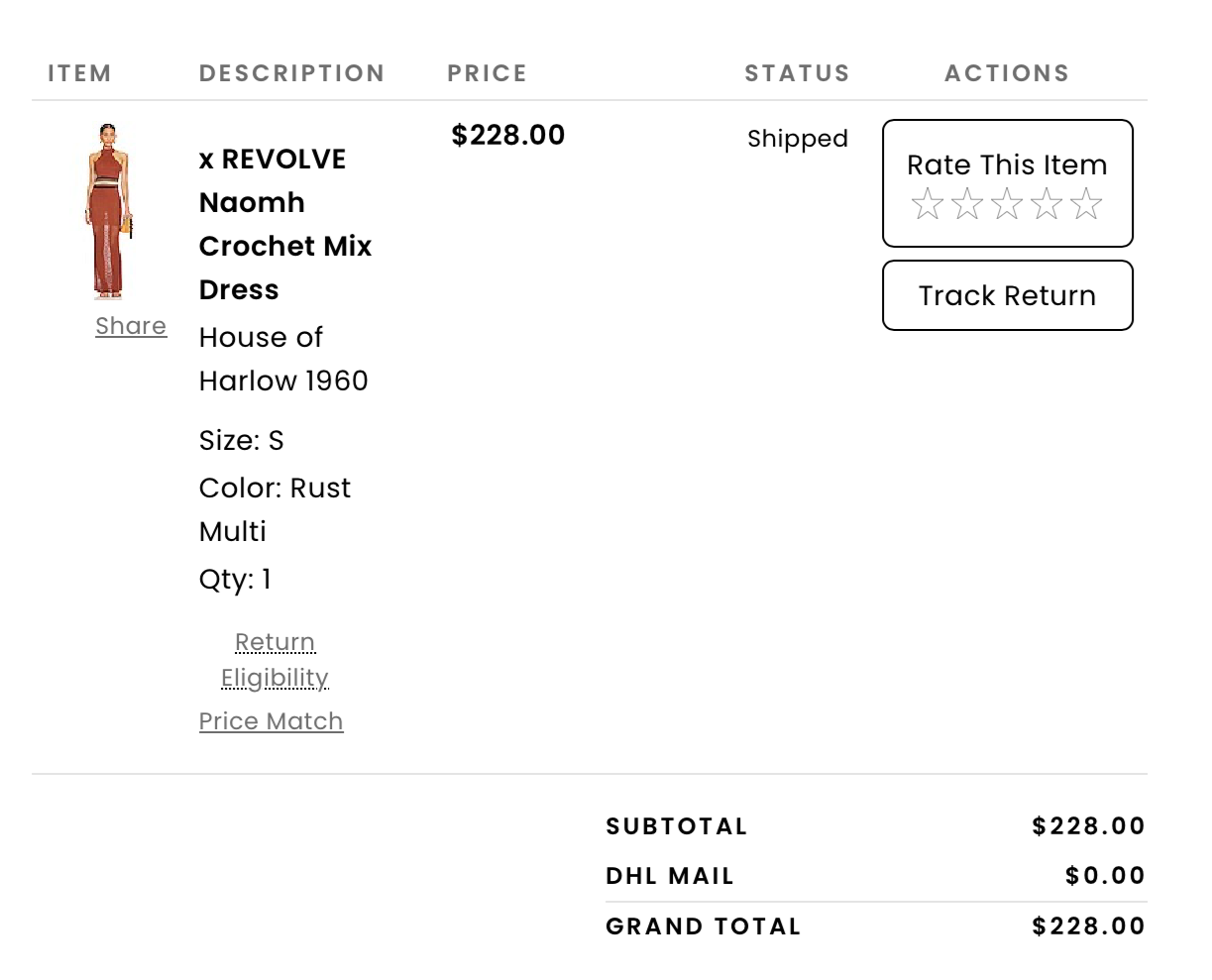This screenshot has height=980, width=1212.
Task: Give the dress a two-star rating
Action: 967,204
